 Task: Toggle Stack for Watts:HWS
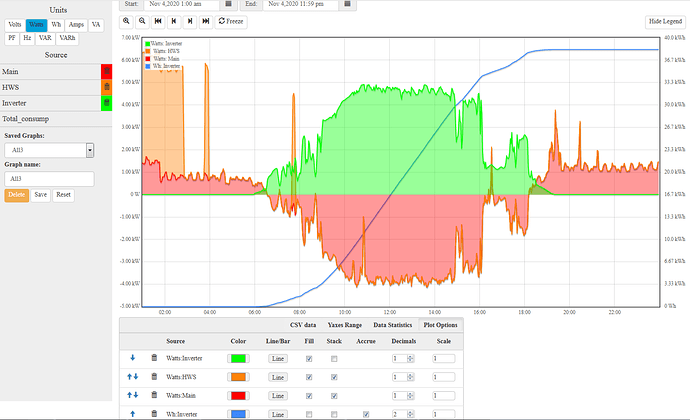[x=334, y=377]
